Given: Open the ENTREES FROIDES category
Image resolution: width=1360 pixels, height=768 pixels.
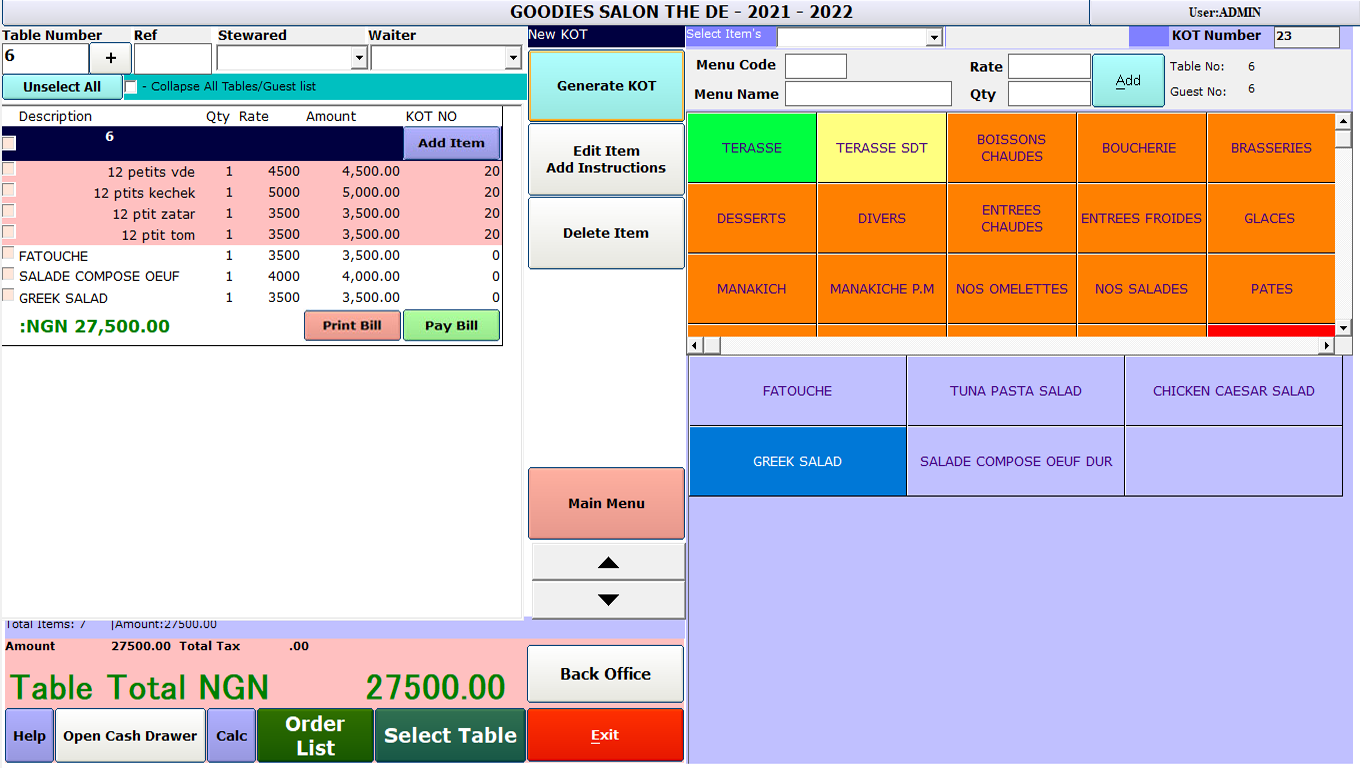Looking at the screenshot, I should [x=1142, y=218].
